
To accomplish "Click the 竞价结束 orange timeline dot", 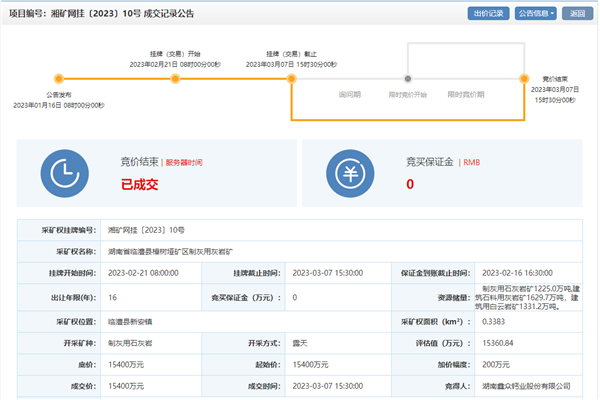I will pyautogui.click(x=523, y=77).
